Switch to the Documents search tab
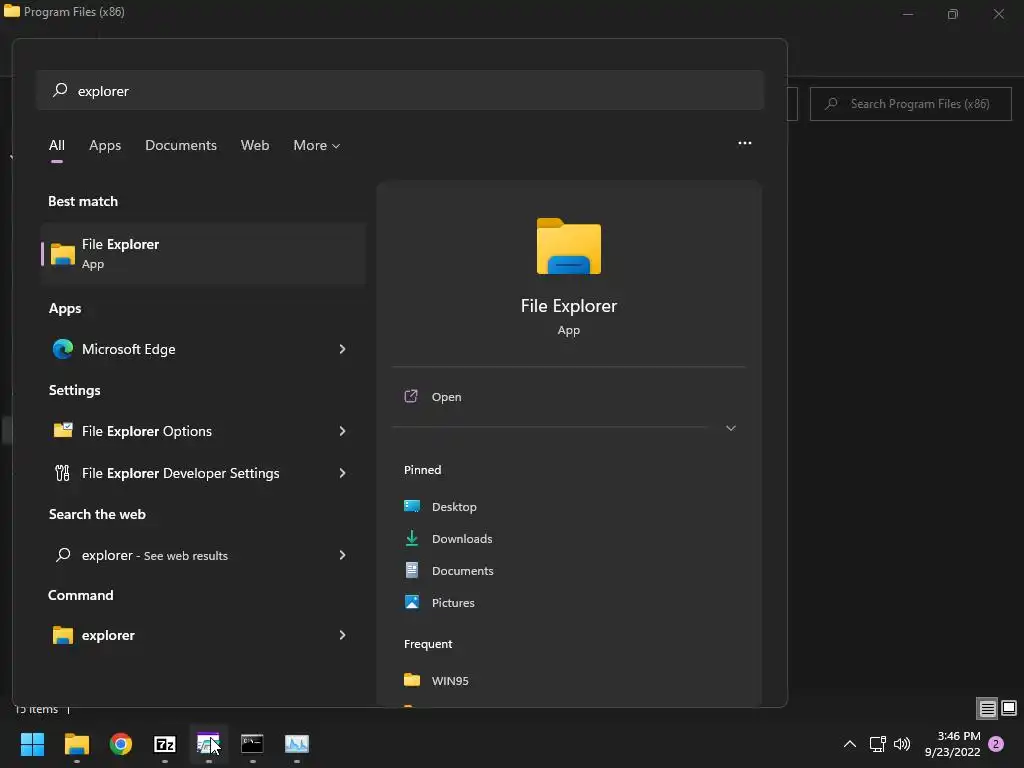 coord(181,146)
